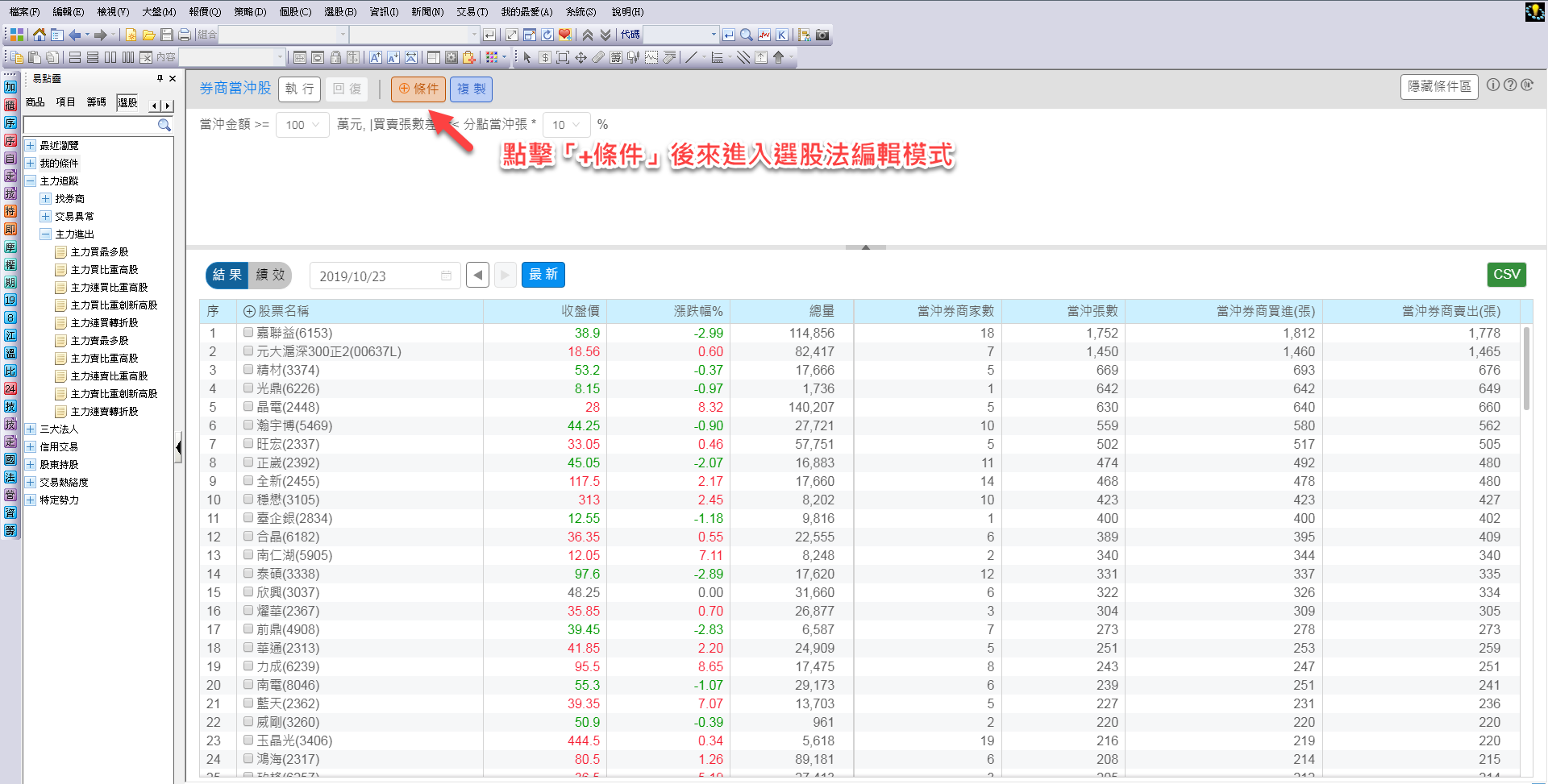Open the 分點當沖張 multiplier dropdown showing 10
The width and height of the screenshot is (1548, 784).
click(566, 125)
